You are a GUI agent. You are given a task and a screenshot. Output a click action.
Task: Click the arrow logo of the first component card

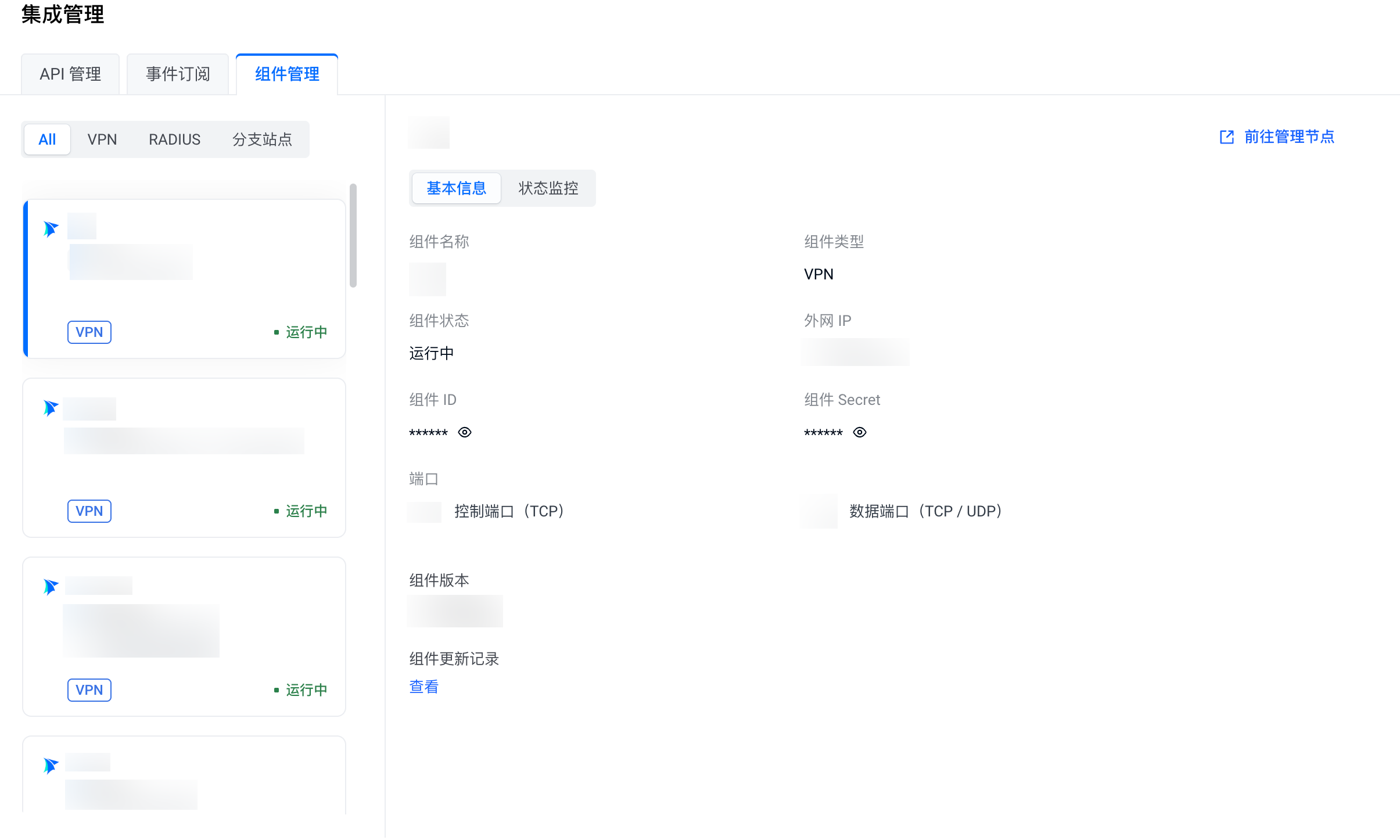tap(51, 229)
